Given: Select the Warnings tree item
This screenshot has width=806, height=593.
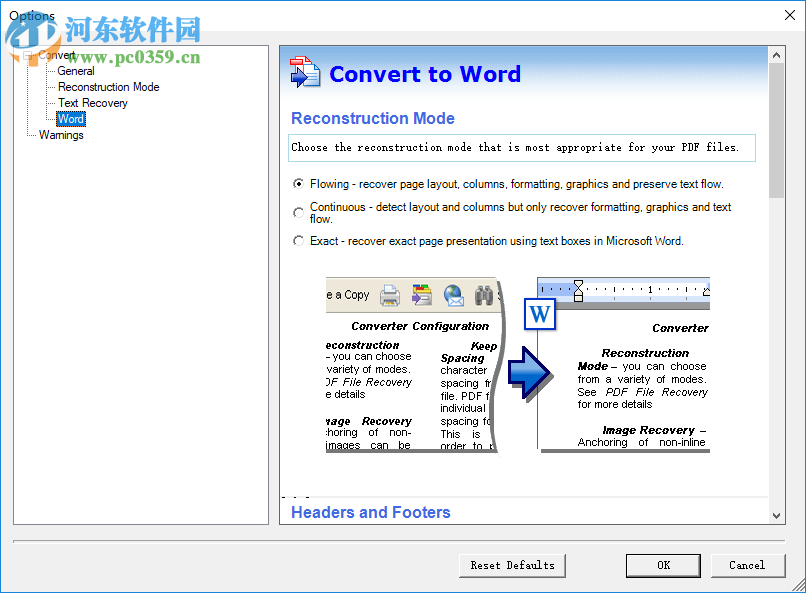Looking at the screenshot, I should [62, 134].
